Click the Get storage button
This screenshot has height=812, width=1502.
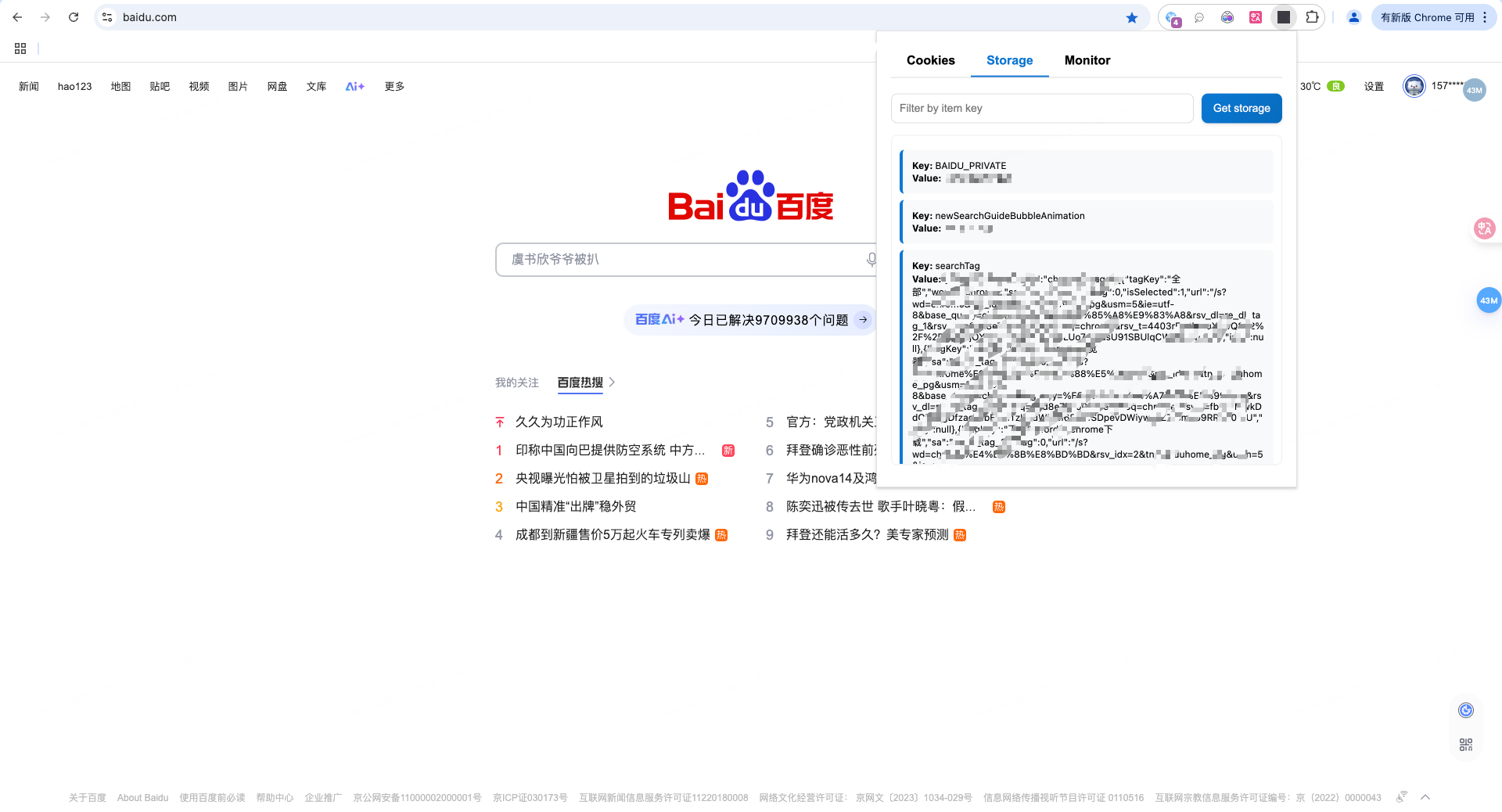pyautogui.click(x=1241, y=108)
